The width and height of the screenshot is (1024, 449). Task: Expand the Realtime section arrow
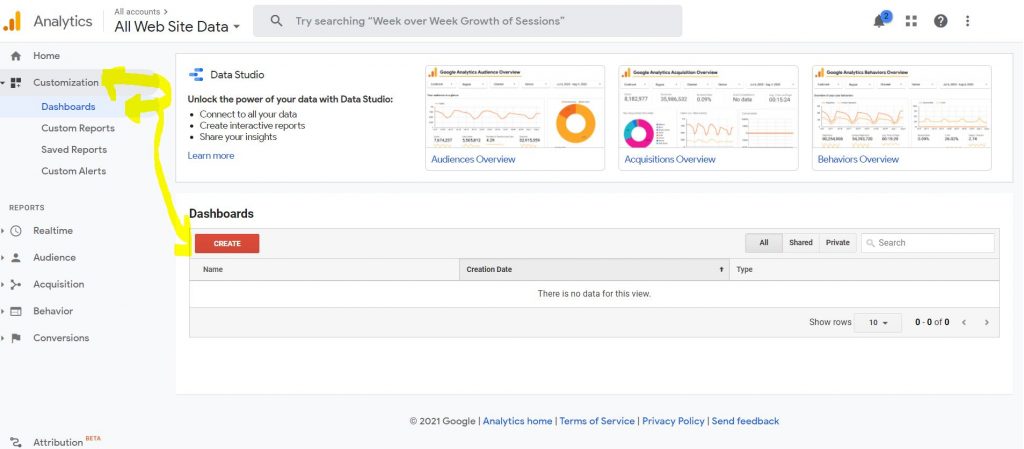(3, 231)
